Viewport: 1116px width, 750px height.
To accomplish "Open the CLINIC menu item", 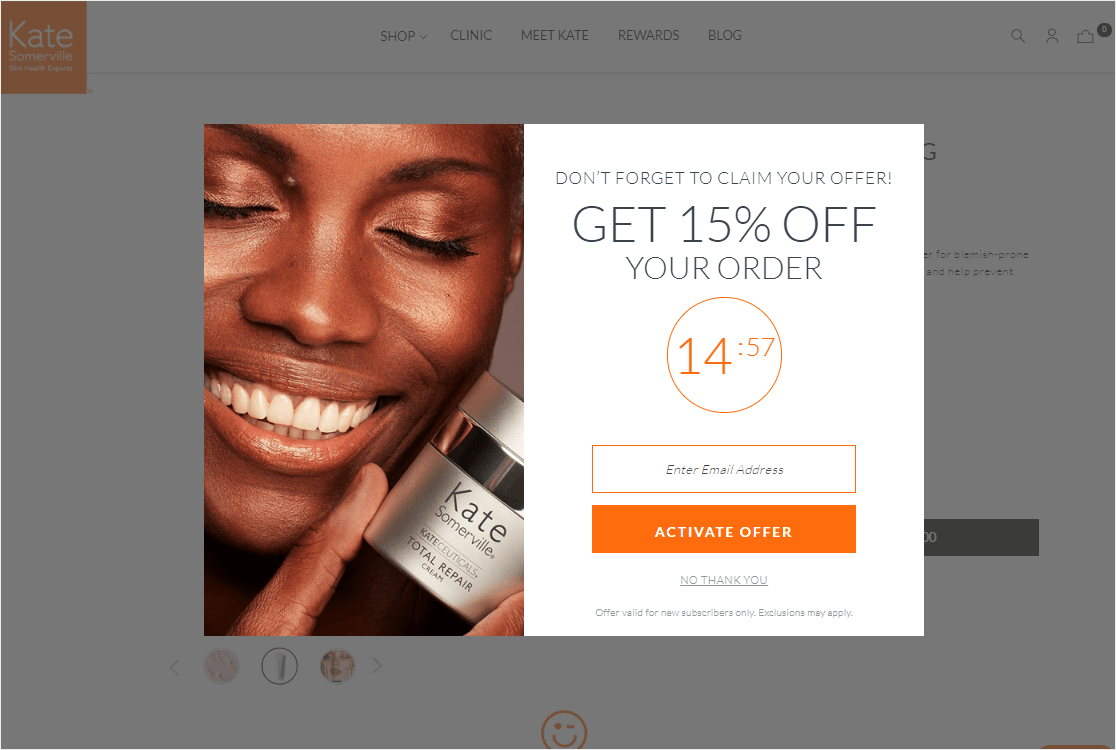I will click(471, 35).
